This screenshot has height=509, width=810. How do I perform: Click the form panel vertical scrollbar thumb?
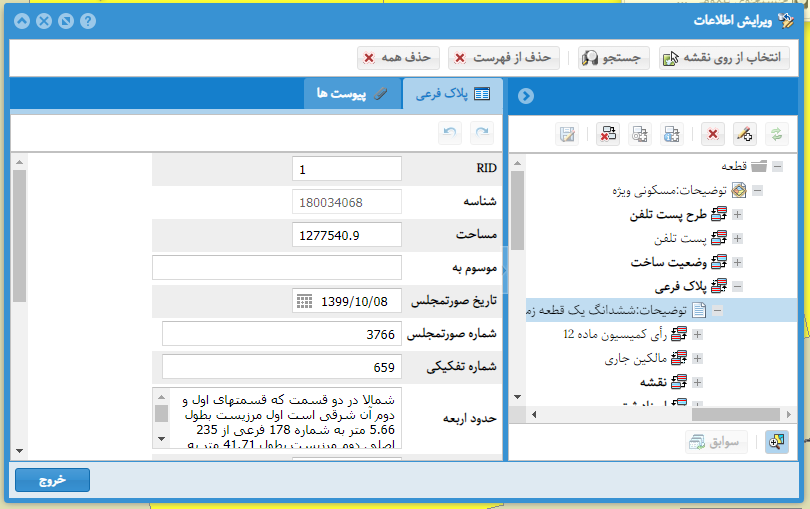pos(20,236)
